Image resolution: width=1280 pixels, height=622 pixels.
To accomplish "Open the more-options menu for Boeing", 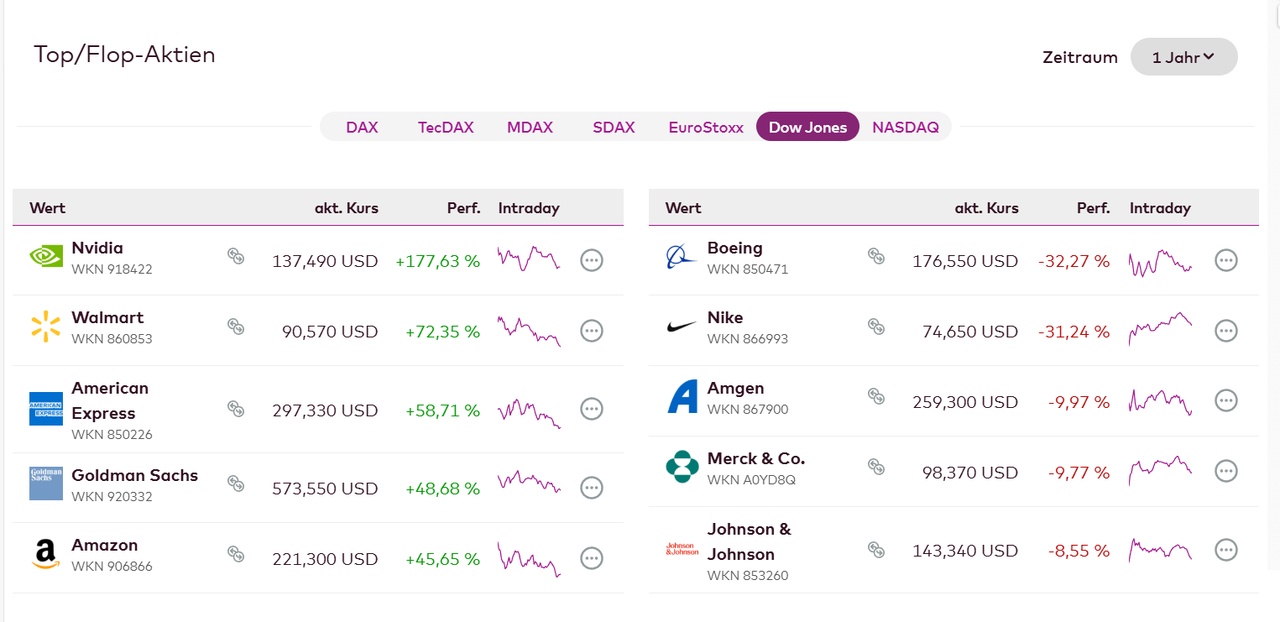I will tap(1226, 261).
